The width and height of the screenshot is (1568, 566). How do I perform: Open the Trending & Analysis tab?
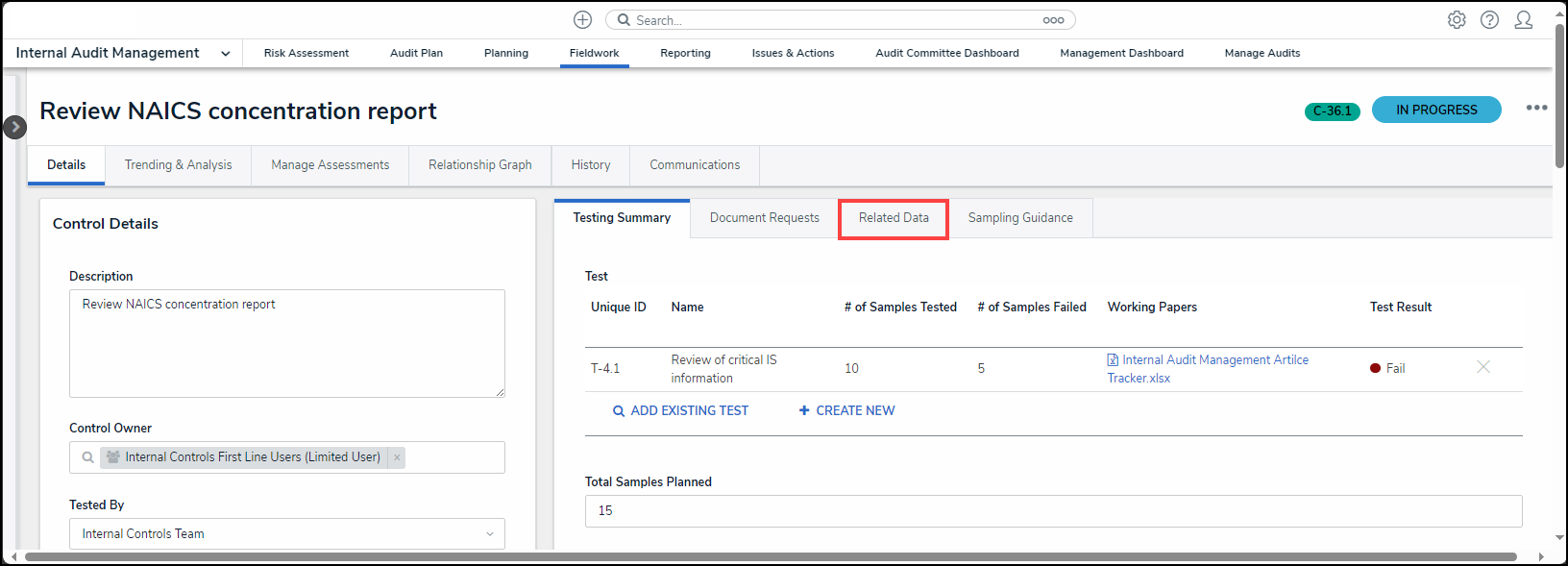pos(178,165)
